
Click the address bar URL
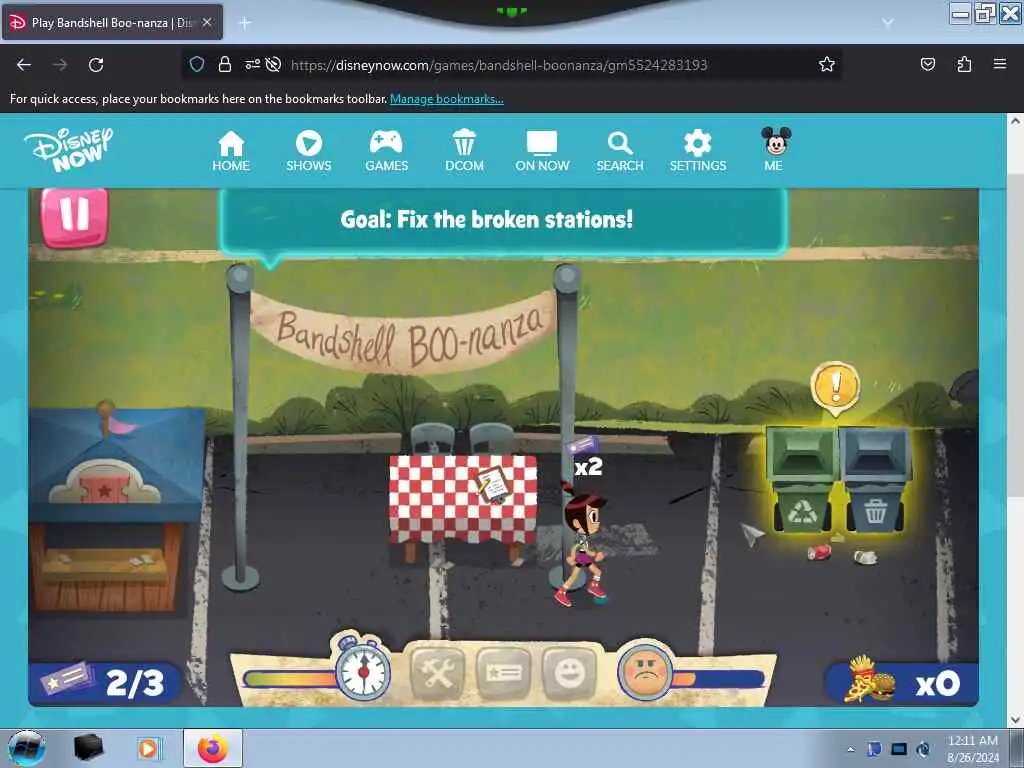pyautogui.click(x=499, y=65)
